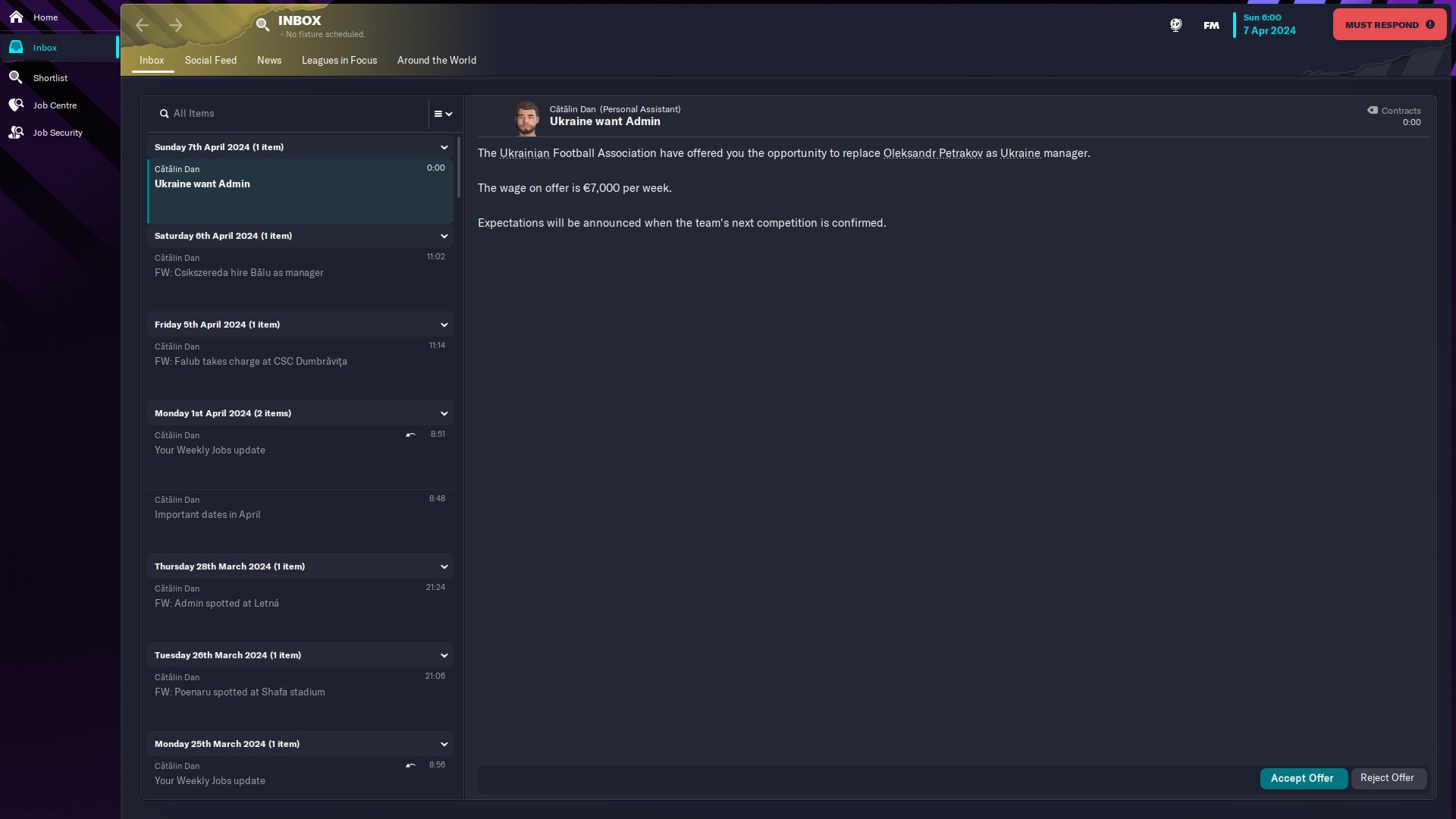Click the Home house icon in sidebar
This screenshot has height=819, width=1456.
click(16, 17)
